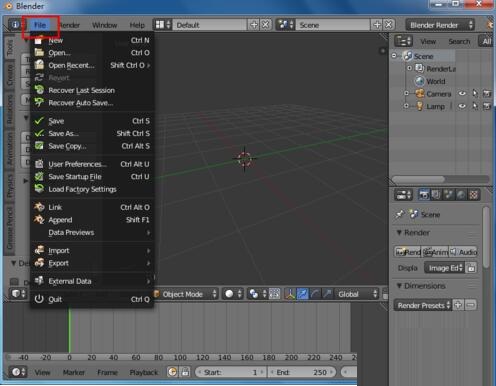Select the scale manipulator icon
496x386 pixels.
[x=327, y=294]
